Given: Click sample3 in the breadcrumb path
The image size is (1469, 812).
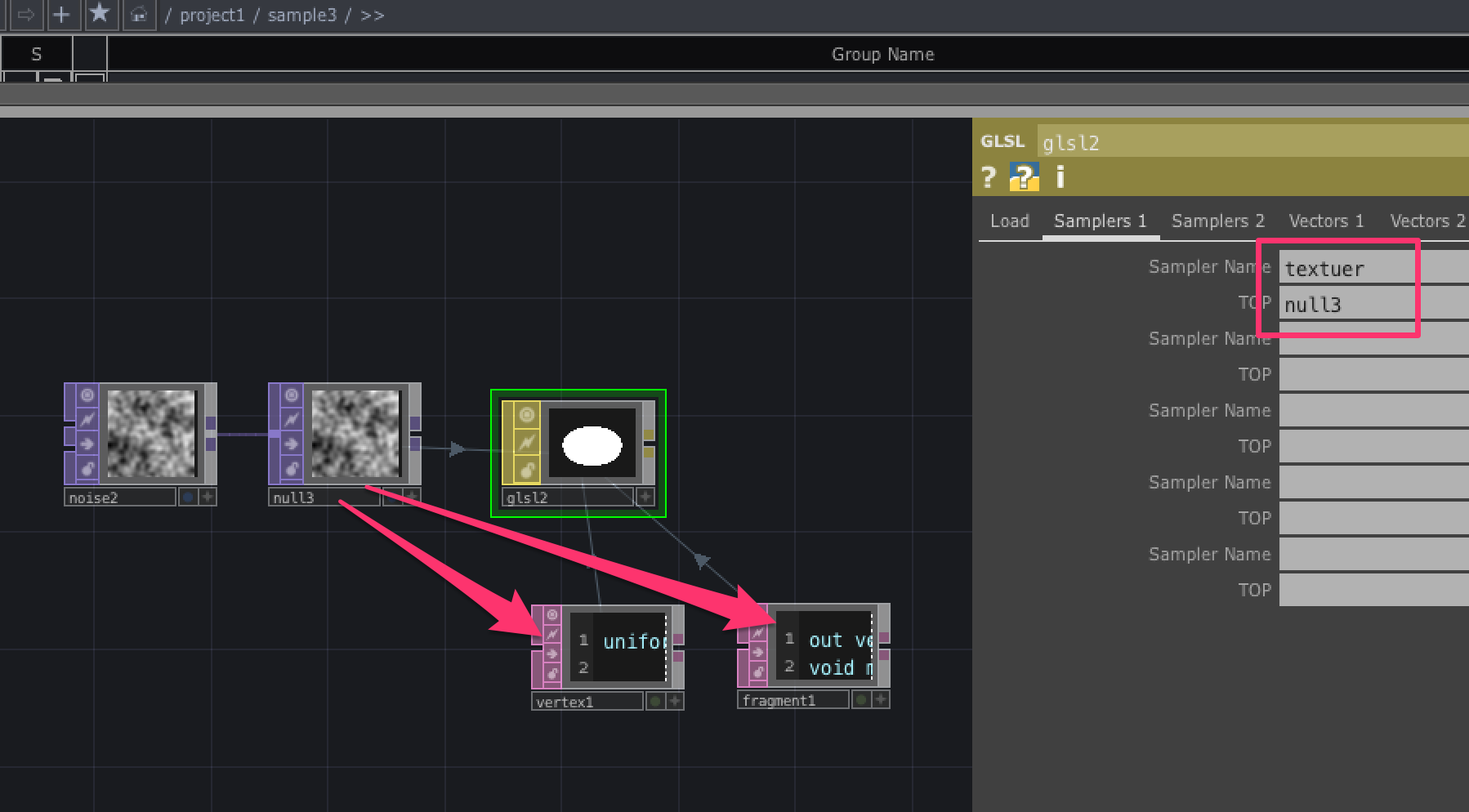Looking at the screenshot, I should coord(301,16).
